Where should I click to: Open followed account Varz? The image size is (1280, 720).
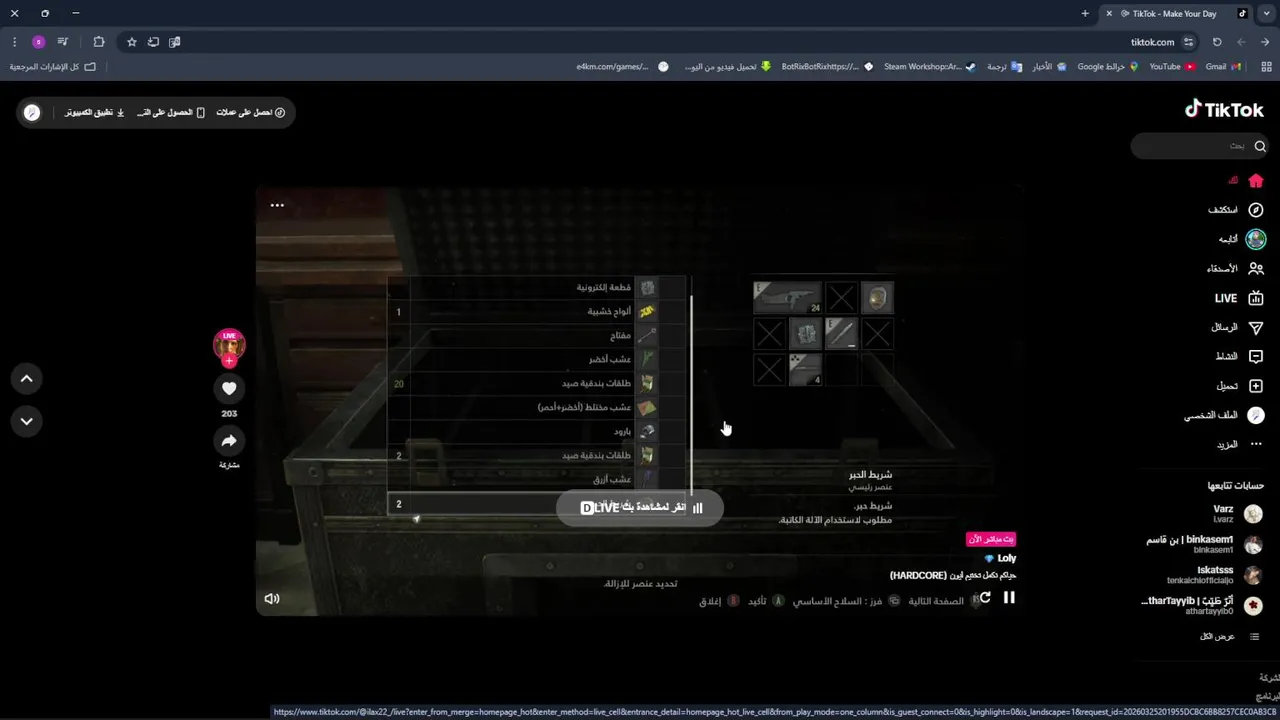[x=1236, y=514]
